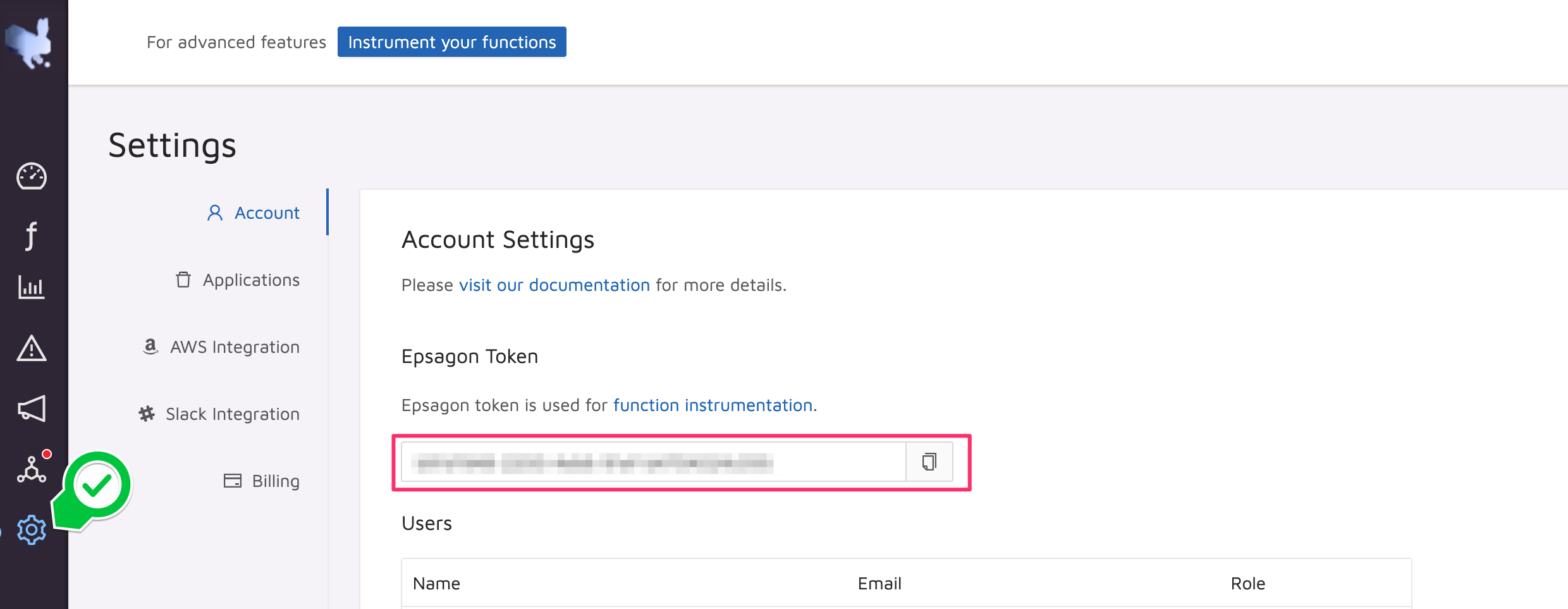This screenshot has width=1568, height=609.
Task: Click the Users section heading
Action: point(427,524)
